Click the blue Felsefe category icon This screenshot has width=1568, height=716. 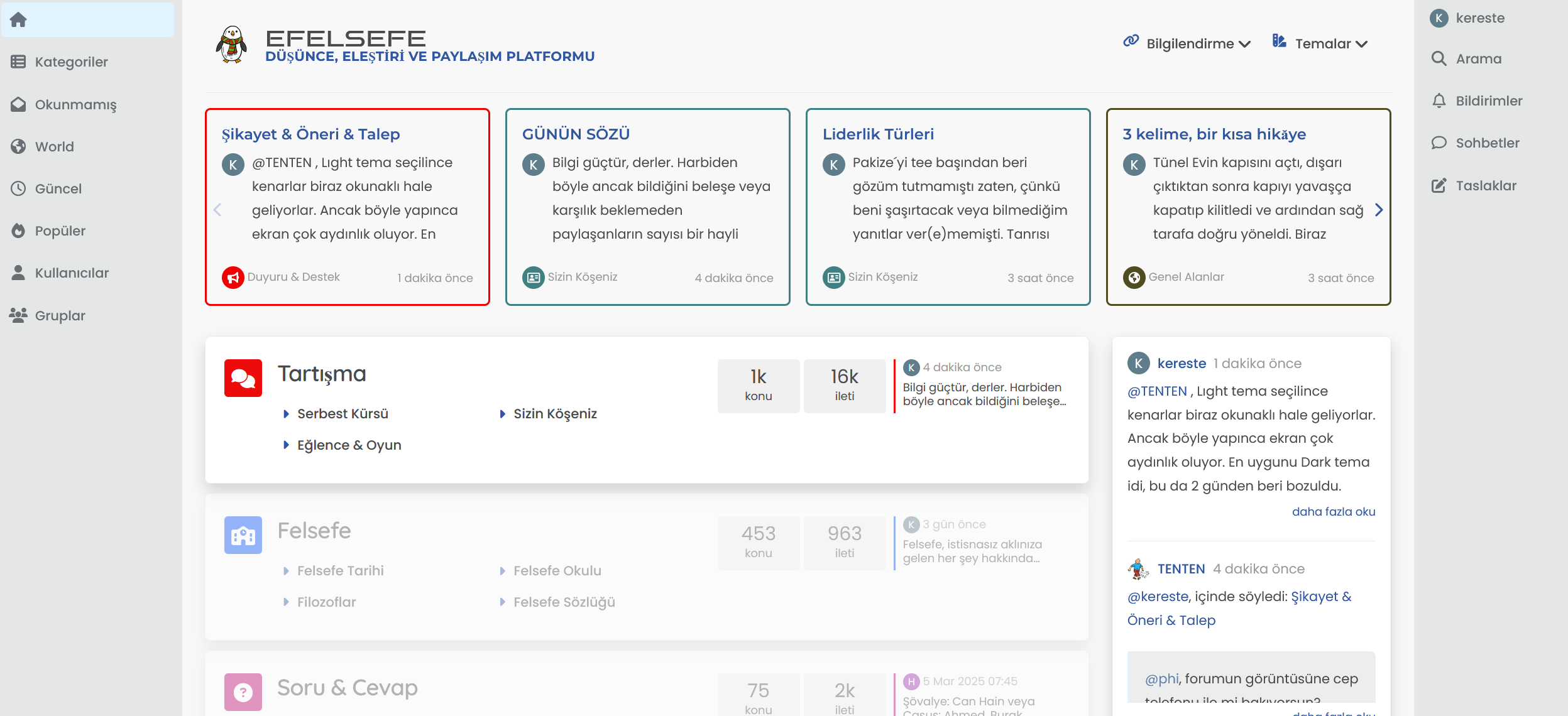tap(243, 534)
